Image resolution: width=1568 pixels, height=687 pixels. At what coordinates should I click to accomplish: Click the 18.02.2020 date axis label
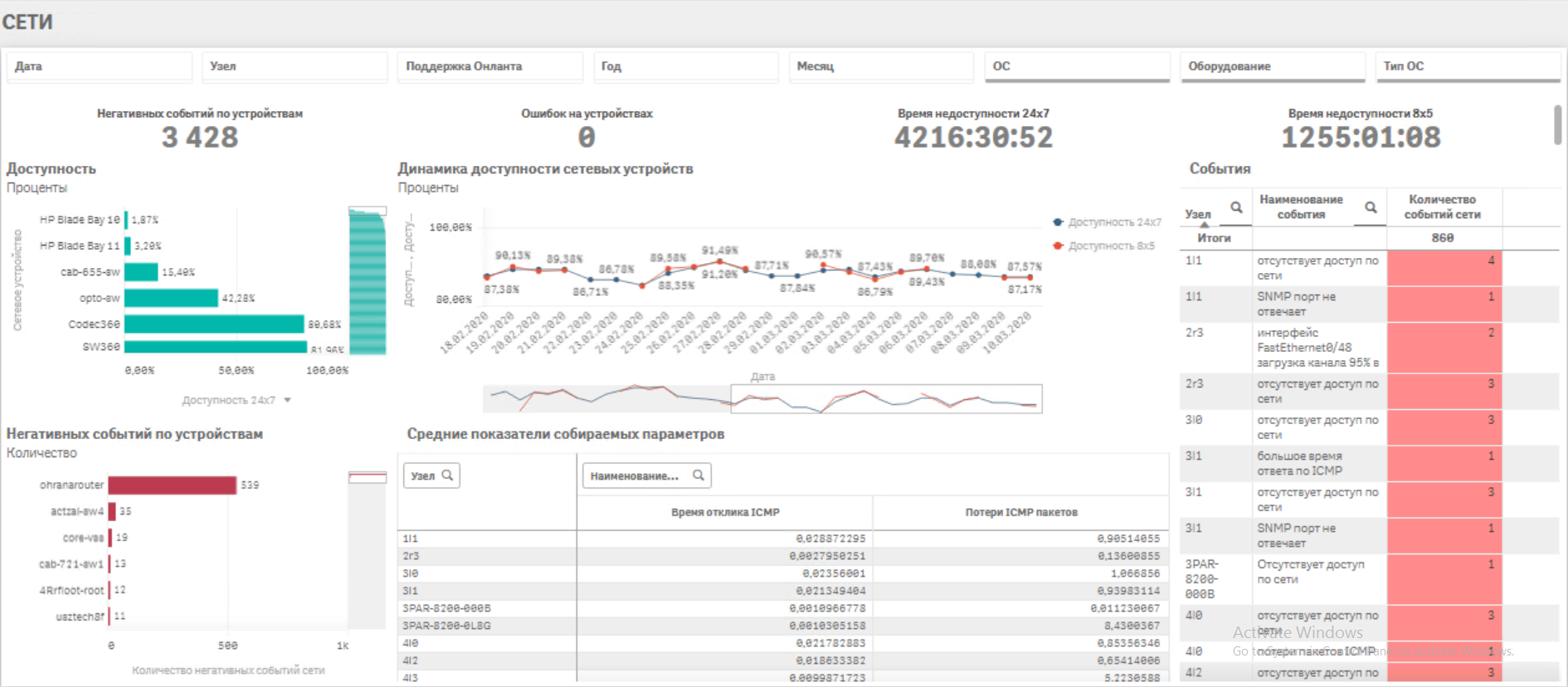(x=465, y=332)
